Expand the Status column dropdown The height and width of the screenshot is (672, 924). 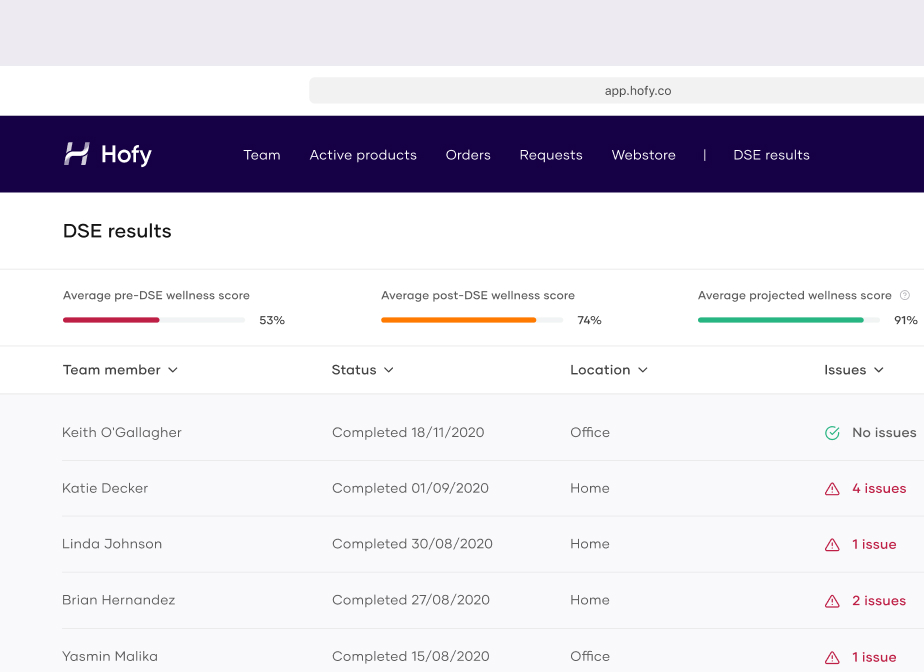tap(389, 370)
